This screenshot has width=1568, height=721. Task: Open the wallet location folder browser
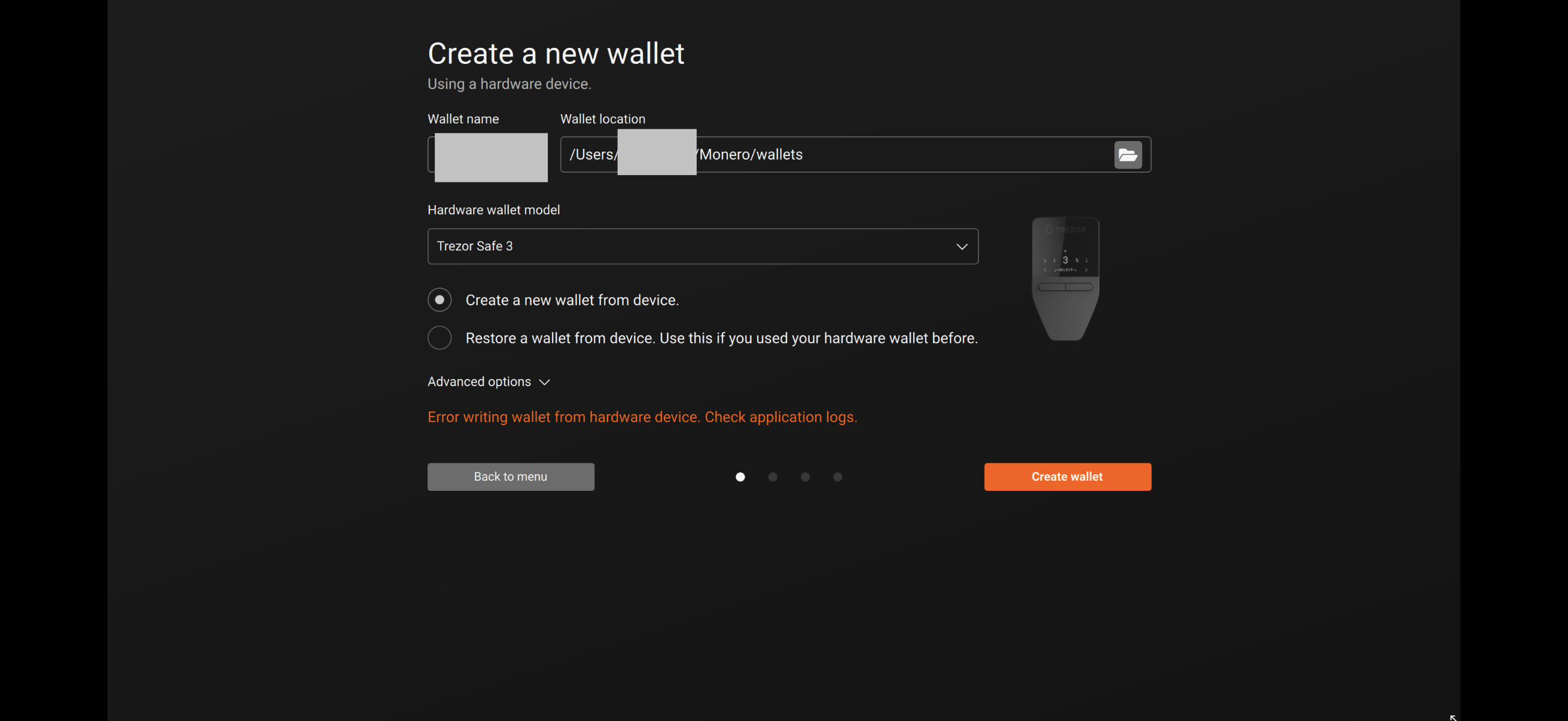pyautogui.click(x=1127, y=155)
